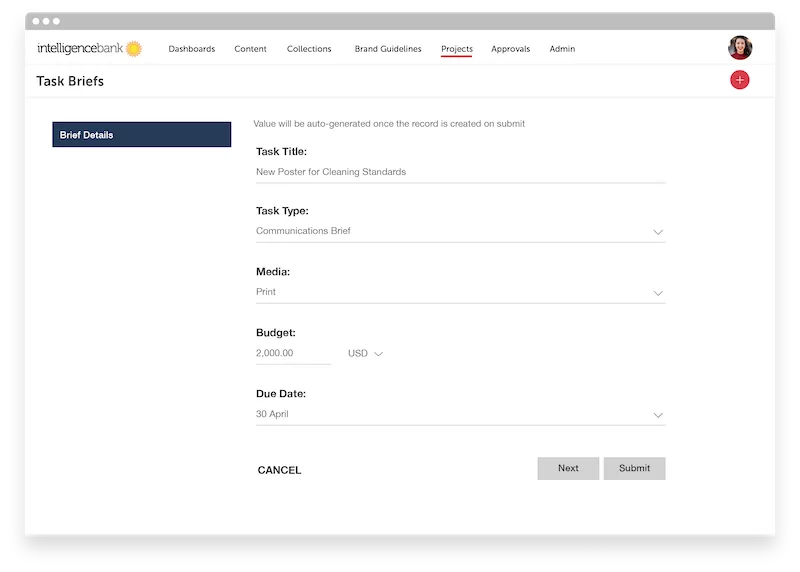Open Collections in the navigation
The height and width of the screenshot is (572, 800).
point(309,49)
